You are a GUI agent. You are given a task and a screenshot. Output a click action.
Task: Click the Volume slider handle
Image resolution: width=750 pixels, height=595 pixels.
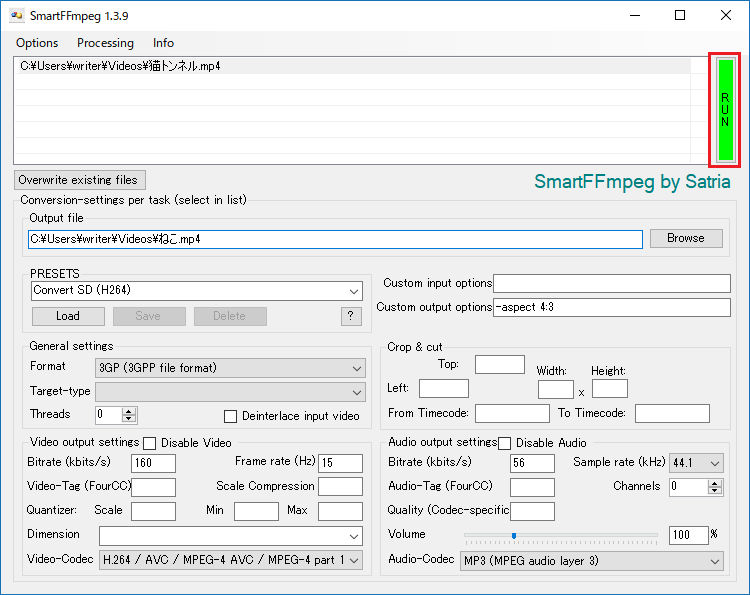click(514, 536)
